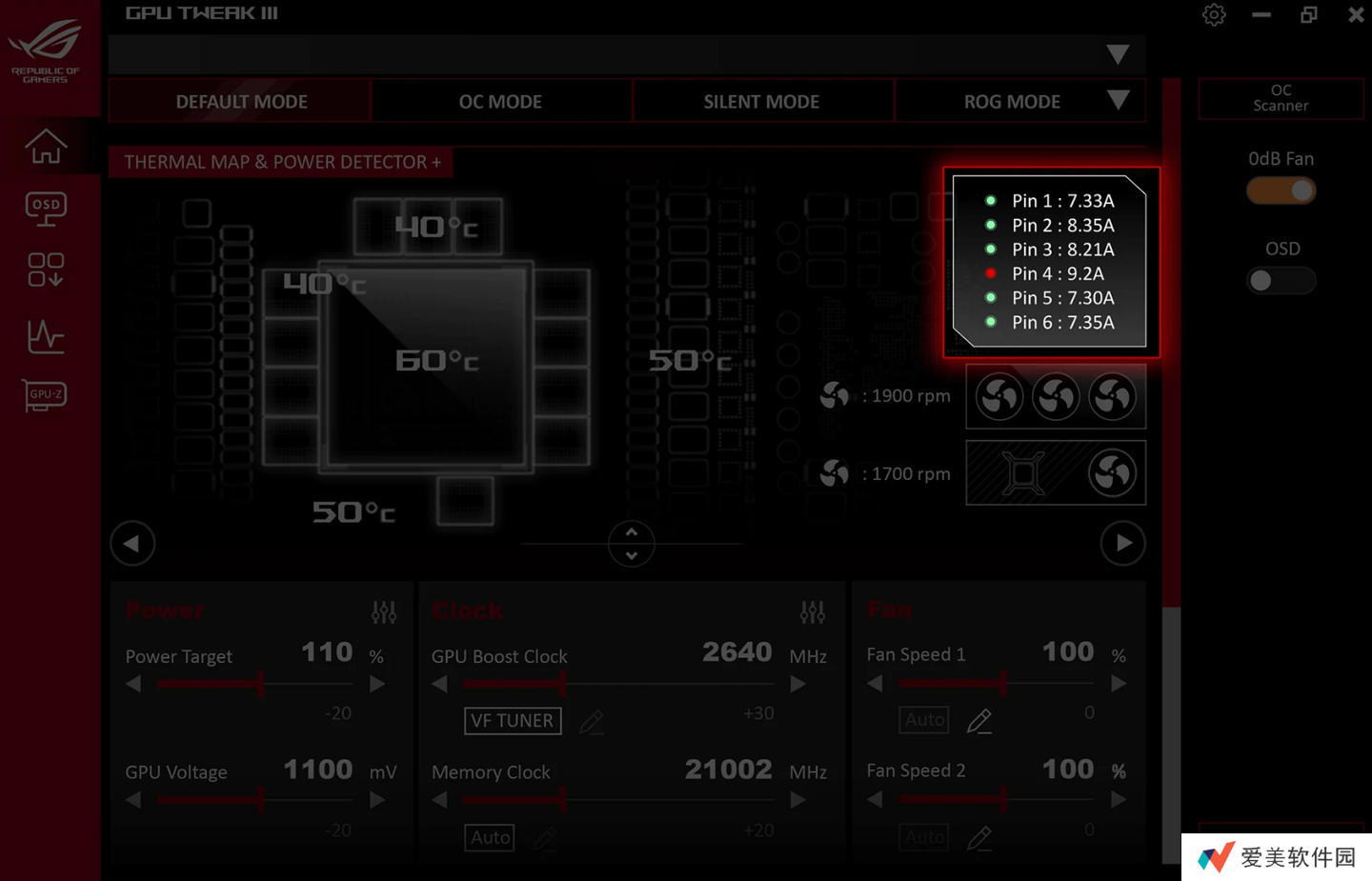
Task: Open settings gear in title bar
Action: tap(1214, 14)
